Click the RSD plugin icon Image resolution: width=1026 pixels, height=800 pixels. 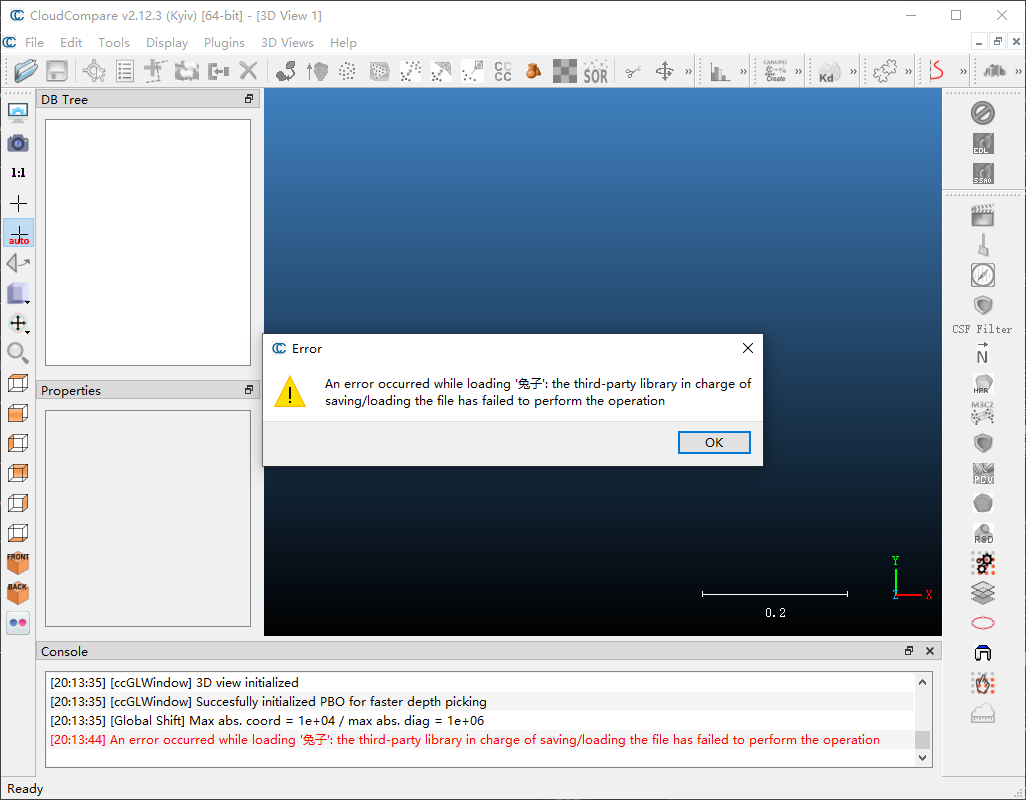(x=983, y=533)
